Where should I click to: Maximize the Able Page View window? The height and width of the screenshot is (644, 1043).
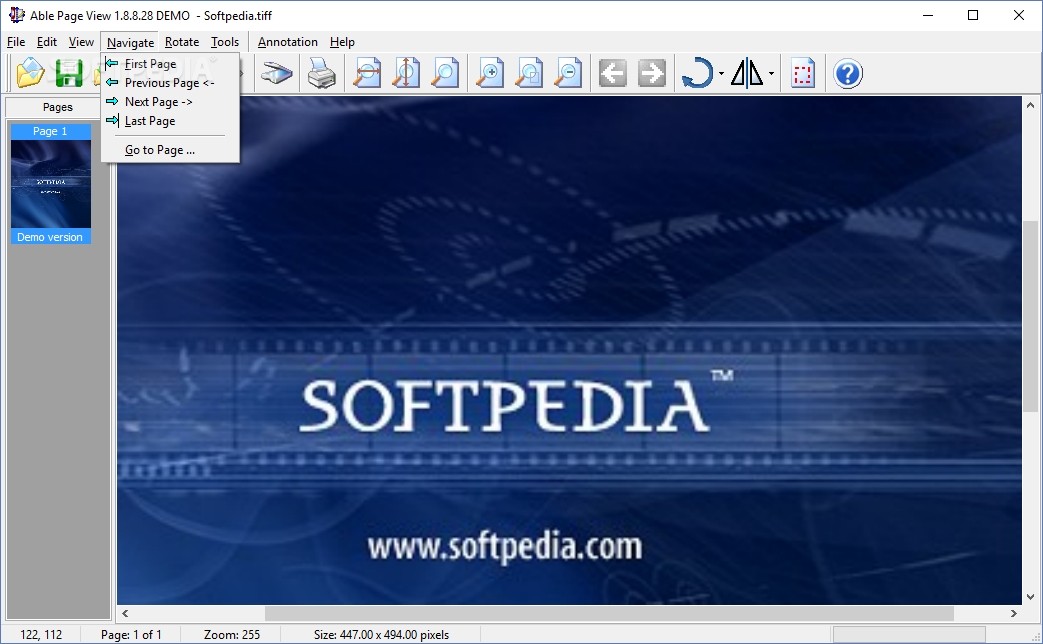(972, 15)
